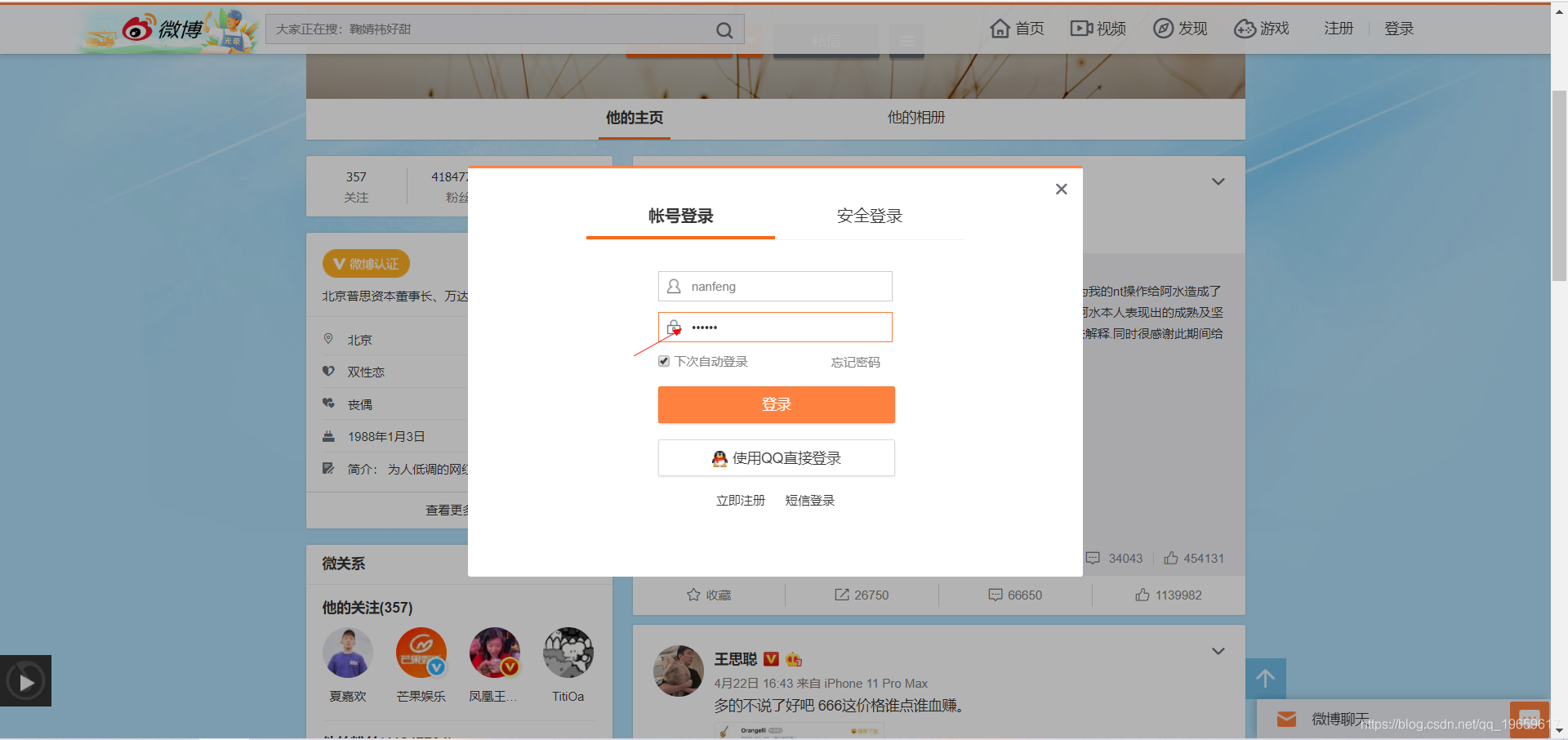The width and height of the screenshot is (1568, 740).
Task: Click 使用QQ直接登录 button
Action: click(777, 458)
